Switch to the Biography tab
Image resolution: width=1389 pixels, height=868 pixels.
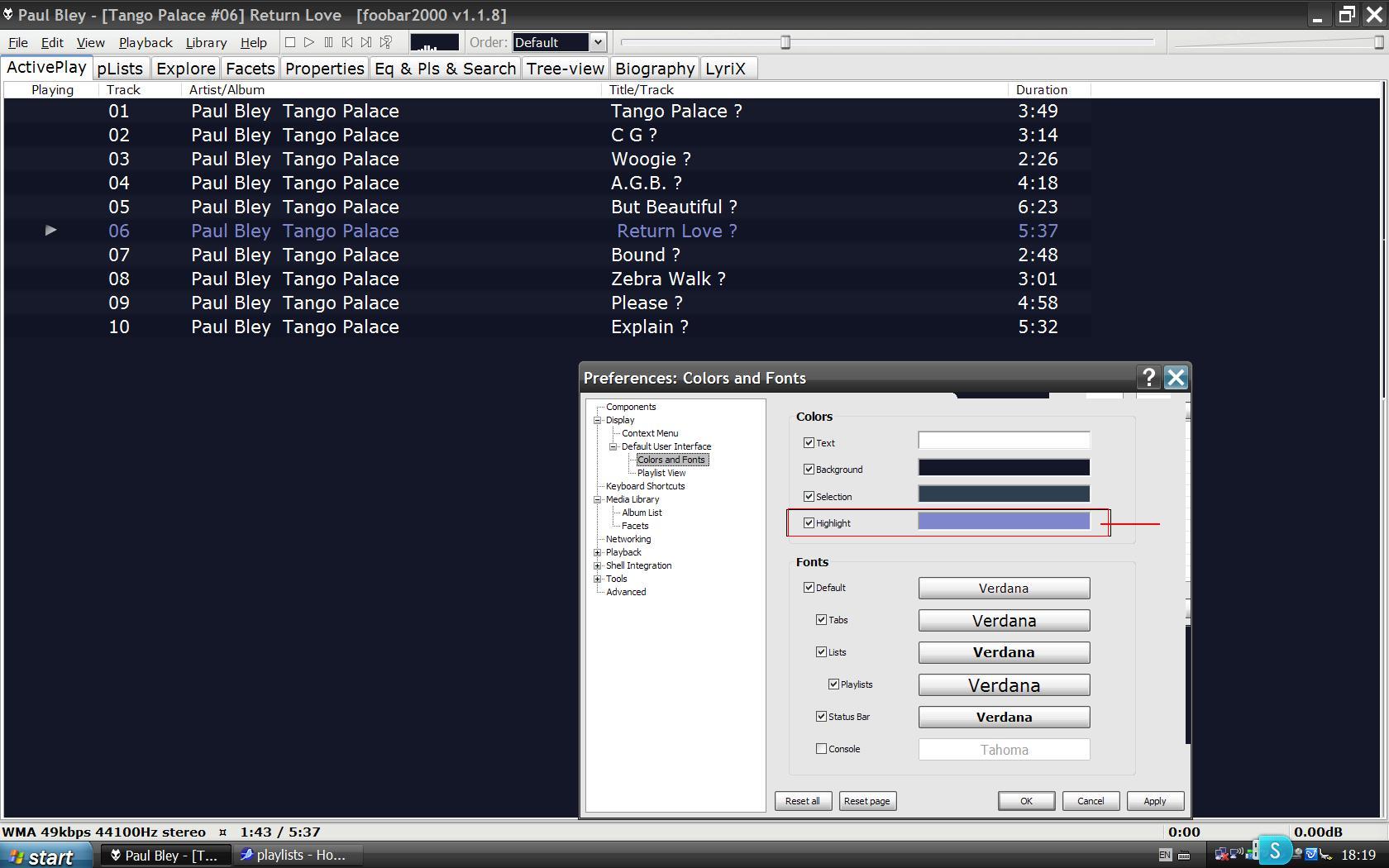pyautogui.click(x=655, y=69)
